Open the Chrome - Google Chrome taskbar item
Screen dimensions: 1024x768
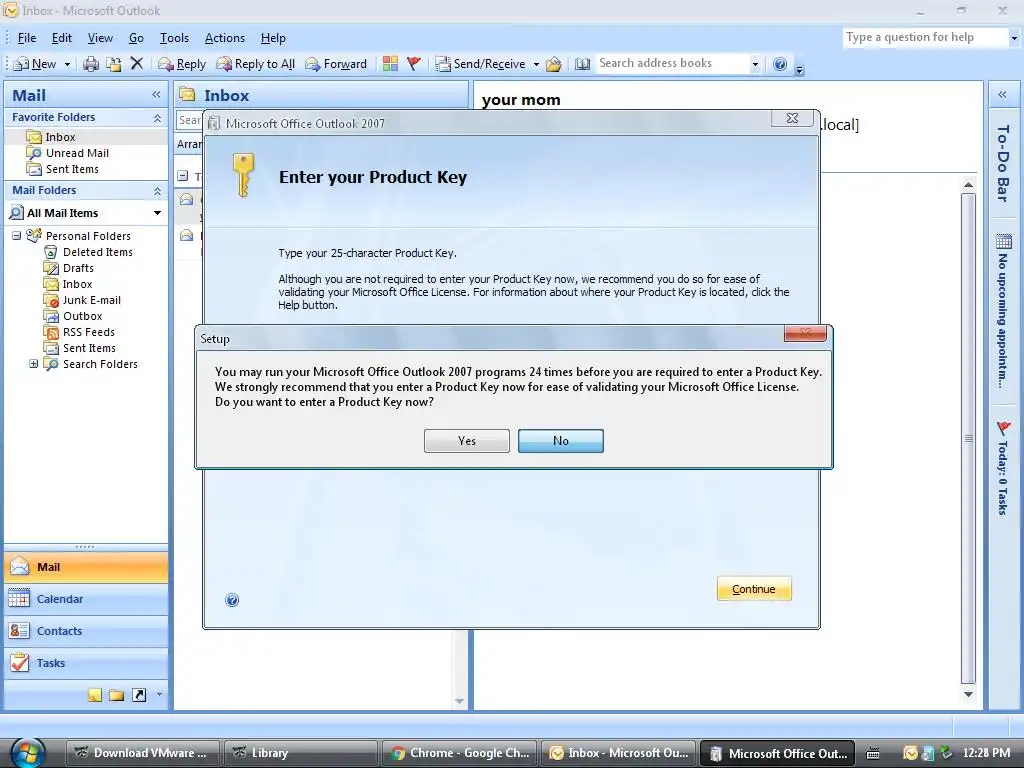[460, 753]
